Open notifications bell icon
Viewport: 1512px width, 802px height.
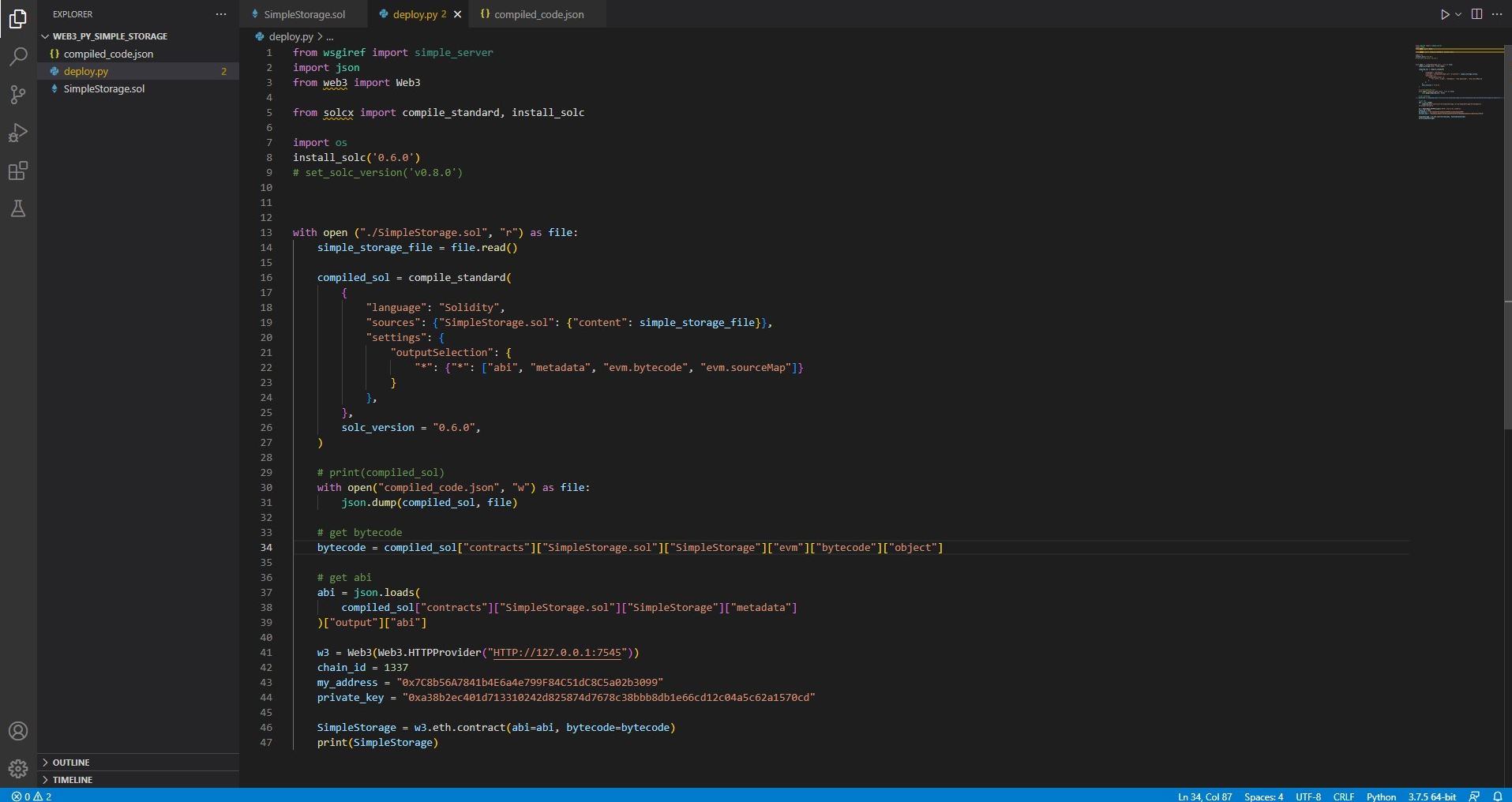(x=1498, y=796)
